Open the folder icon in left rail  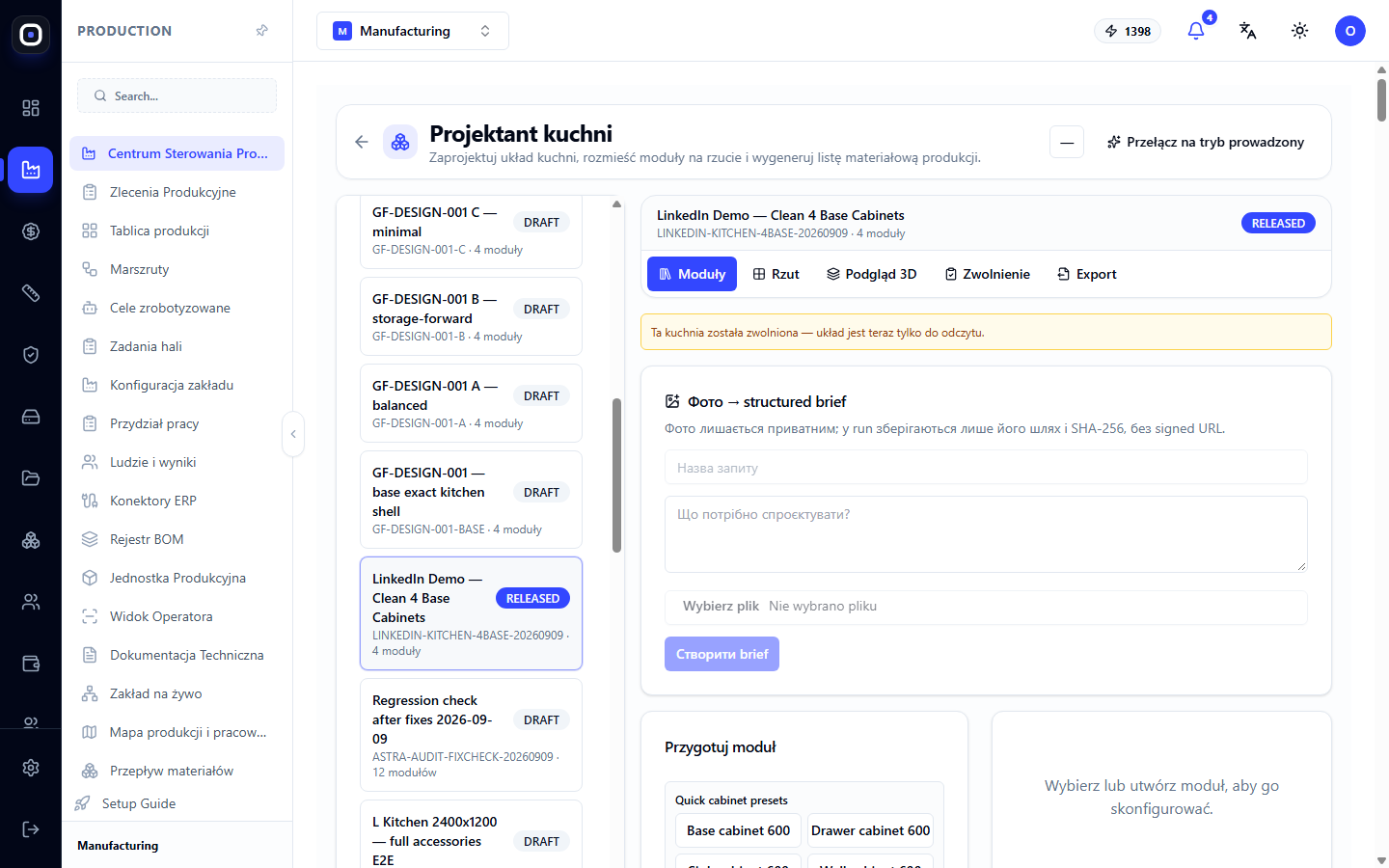[x=31, y=478]
